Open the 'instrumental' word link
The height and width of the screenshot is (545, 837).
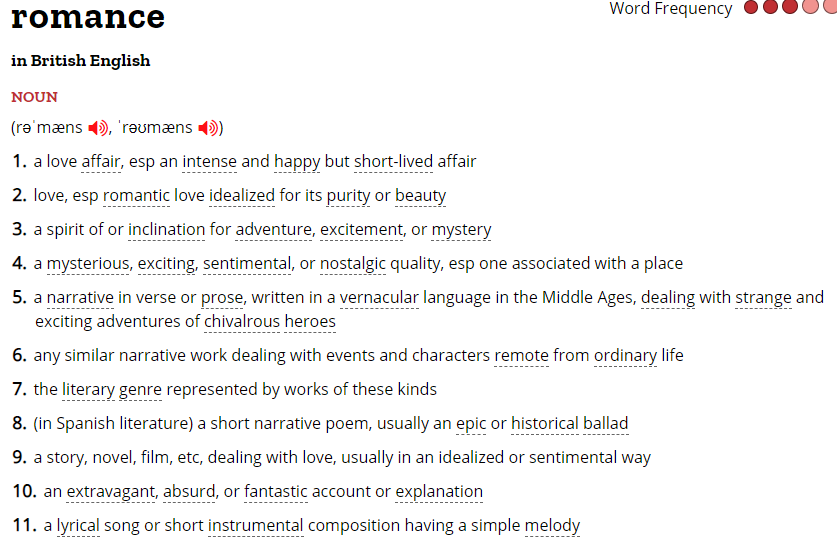click(x=255, y=525)
